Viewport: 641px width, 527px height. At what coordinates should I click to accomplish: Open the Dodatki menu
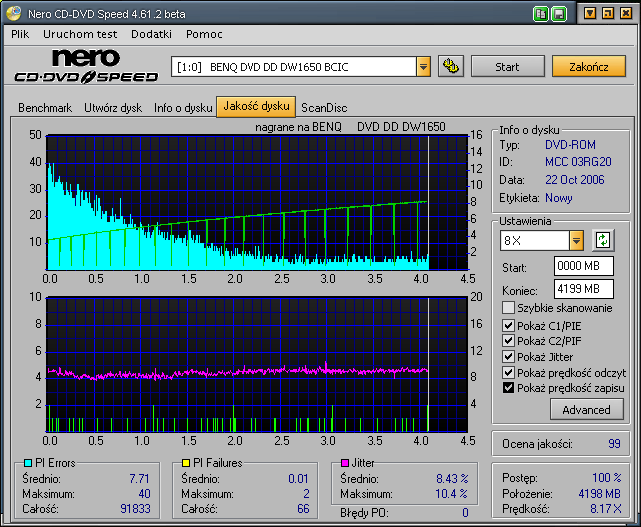(x=151, y=34)
